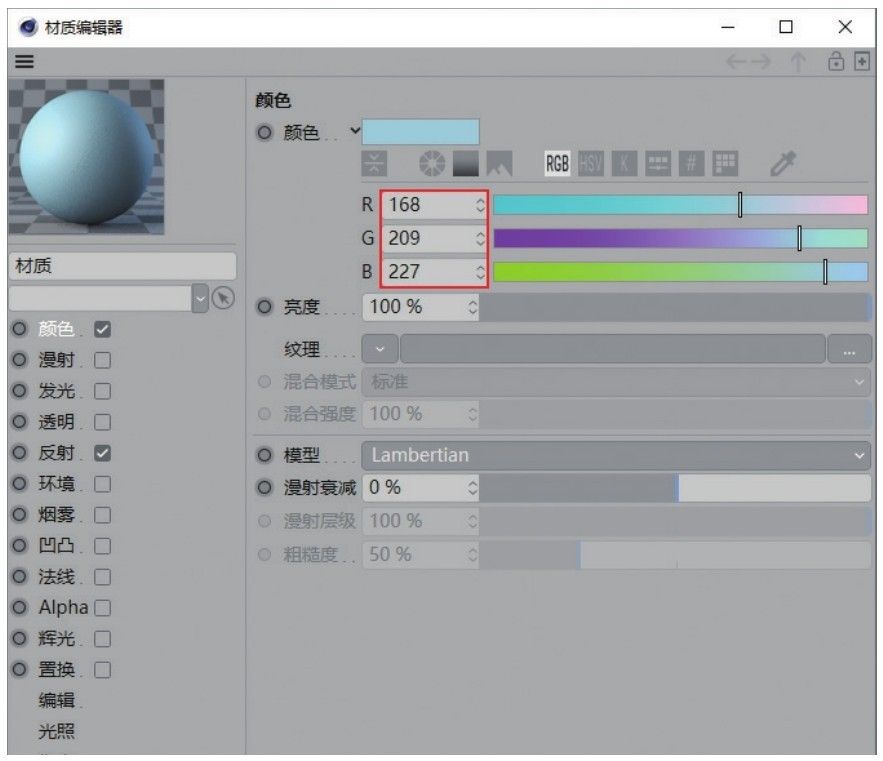Click the light blue color swatch

(420, 132)
